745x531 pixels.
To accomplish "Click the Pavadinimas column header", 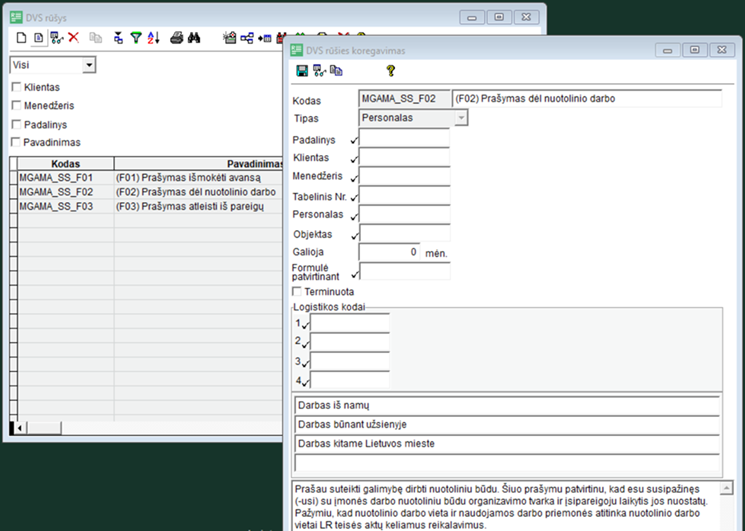I will [200, 163].
